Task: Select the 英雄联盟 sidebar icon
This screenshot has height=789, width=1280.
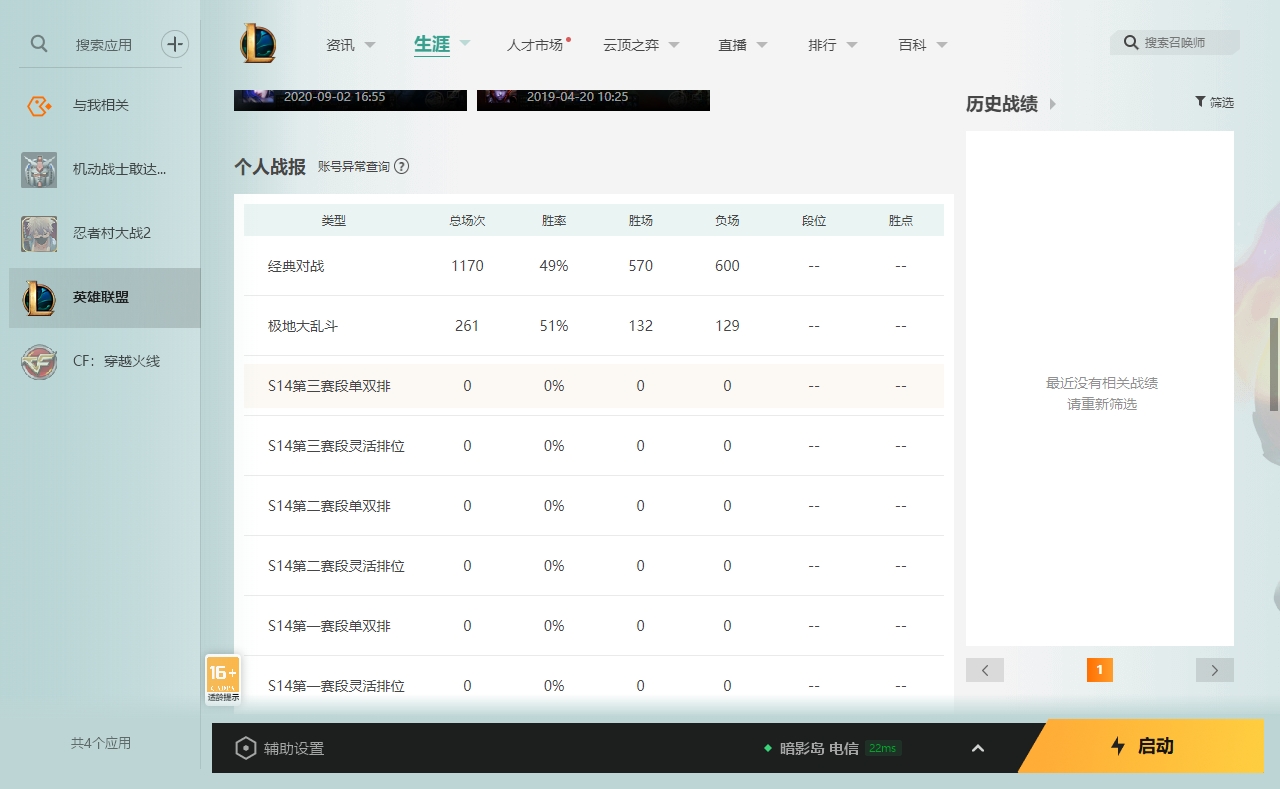Action: tap(39, 297)
